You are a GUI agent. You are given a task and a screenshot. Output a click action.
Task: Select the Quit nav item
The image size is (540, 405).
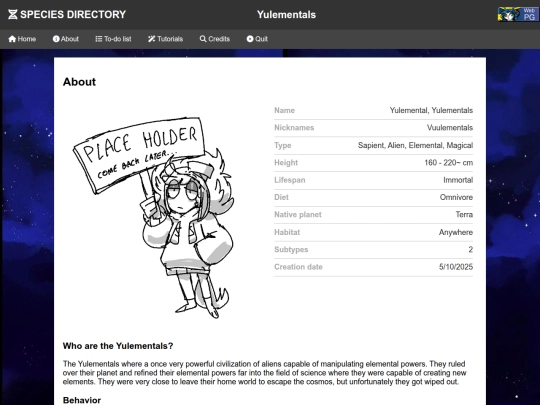click(257, 39)
